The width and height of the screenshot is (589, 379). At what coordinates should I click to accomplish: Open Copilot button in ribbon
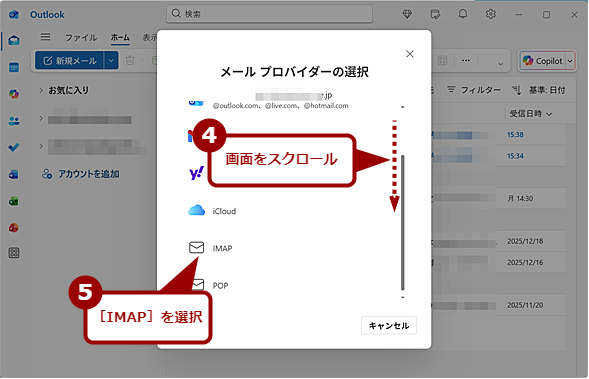pos(542,61)
